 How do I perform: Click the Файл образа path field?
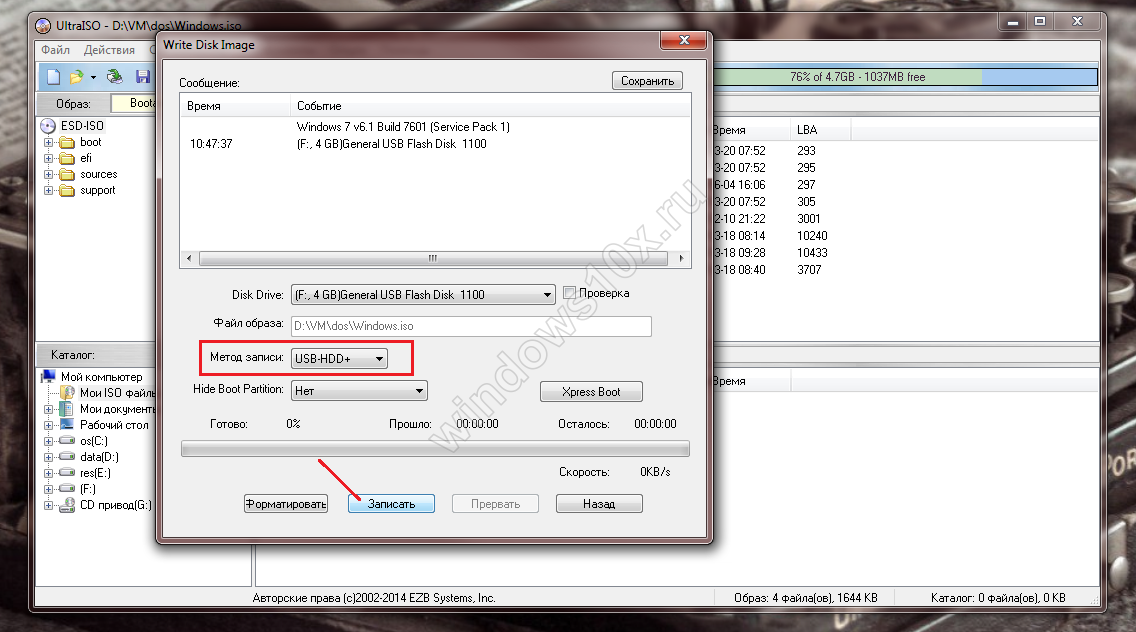point(471,326)
